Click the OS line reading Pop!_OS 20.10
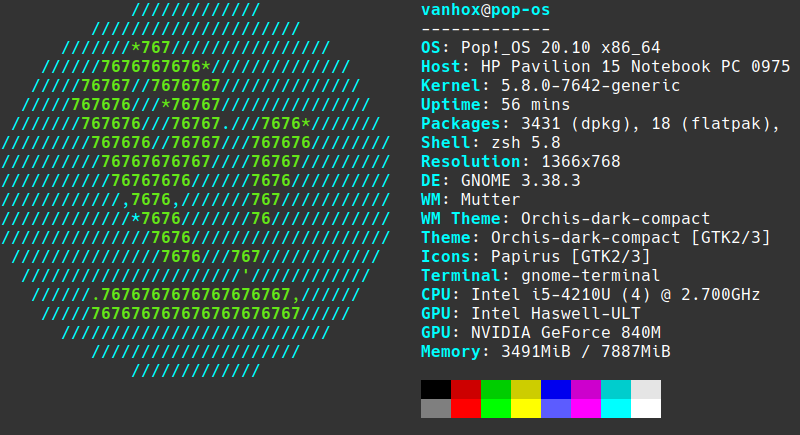Screen dimensions: 800x435 coord(540,47)
